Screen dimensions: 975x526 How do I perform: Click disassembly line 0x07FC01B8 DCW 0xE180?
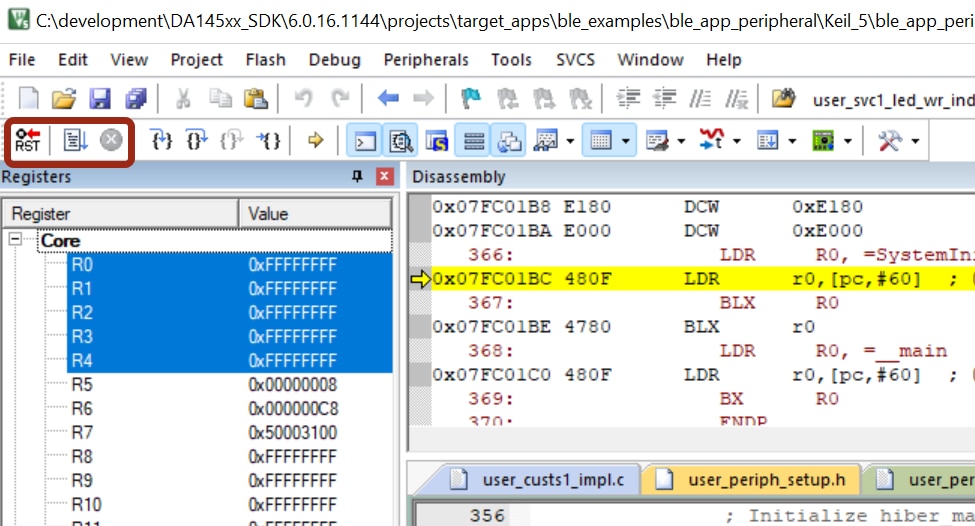click(x=703, y=206)
